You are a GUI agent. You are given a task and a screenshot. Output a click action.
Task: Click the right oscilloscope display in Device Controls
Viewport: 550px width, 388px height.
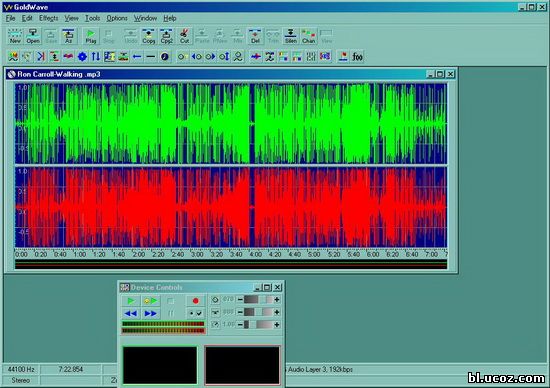[x=242, y=365]
